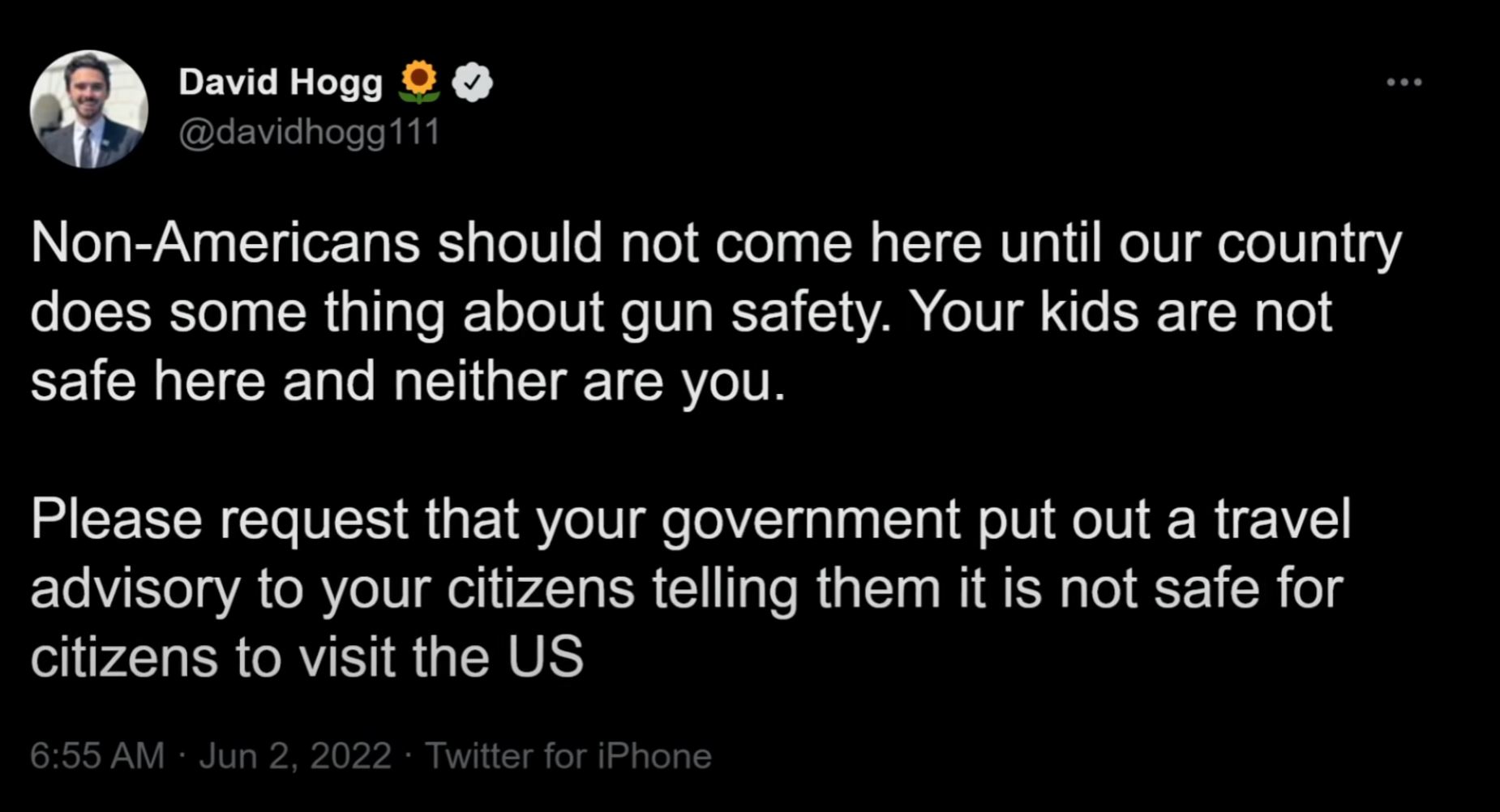This screenshot has height=812, width=1500.
Task: Click the word government
Action: pos(811,520)
